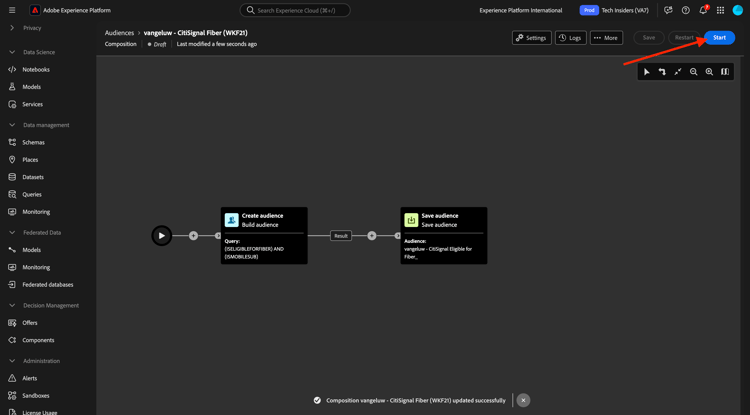
Task: Click the Save button
Action: point(649,38)
